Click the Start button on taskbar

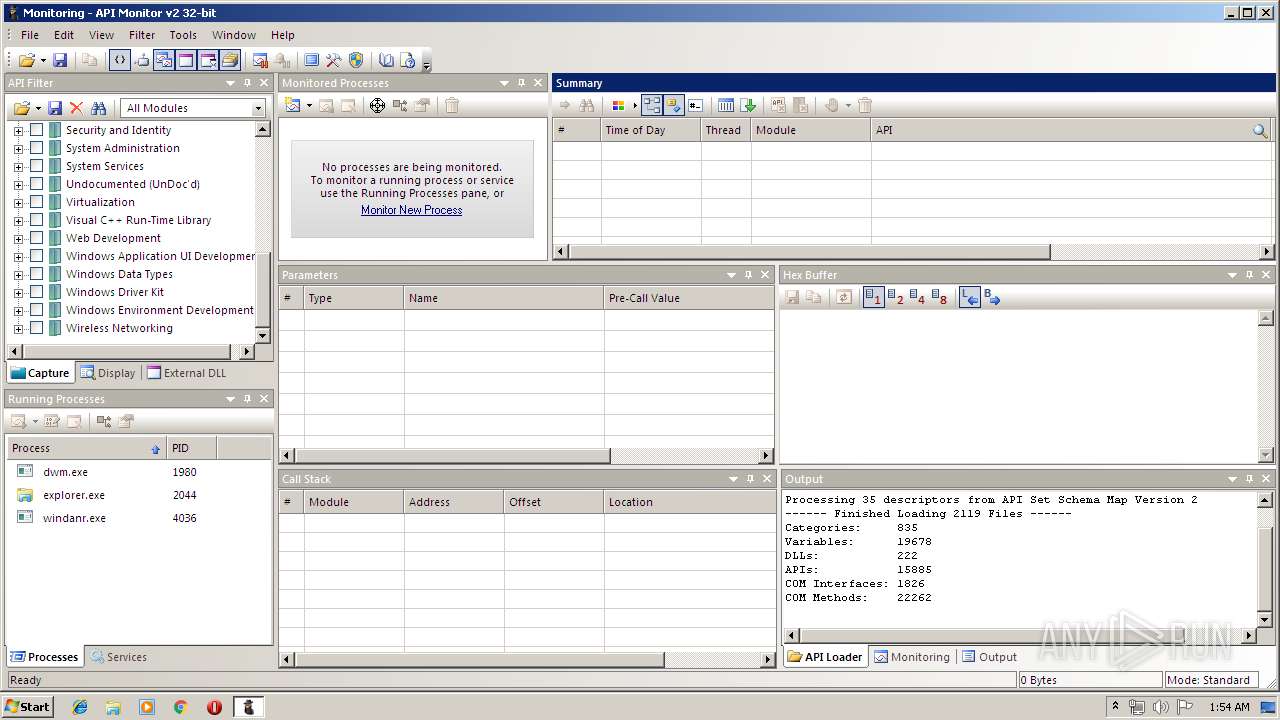click(28, 707)
